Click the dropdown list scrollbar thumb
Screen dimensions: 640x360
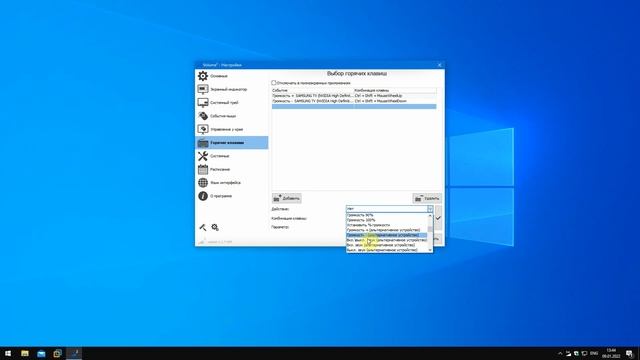pos(430,230)
